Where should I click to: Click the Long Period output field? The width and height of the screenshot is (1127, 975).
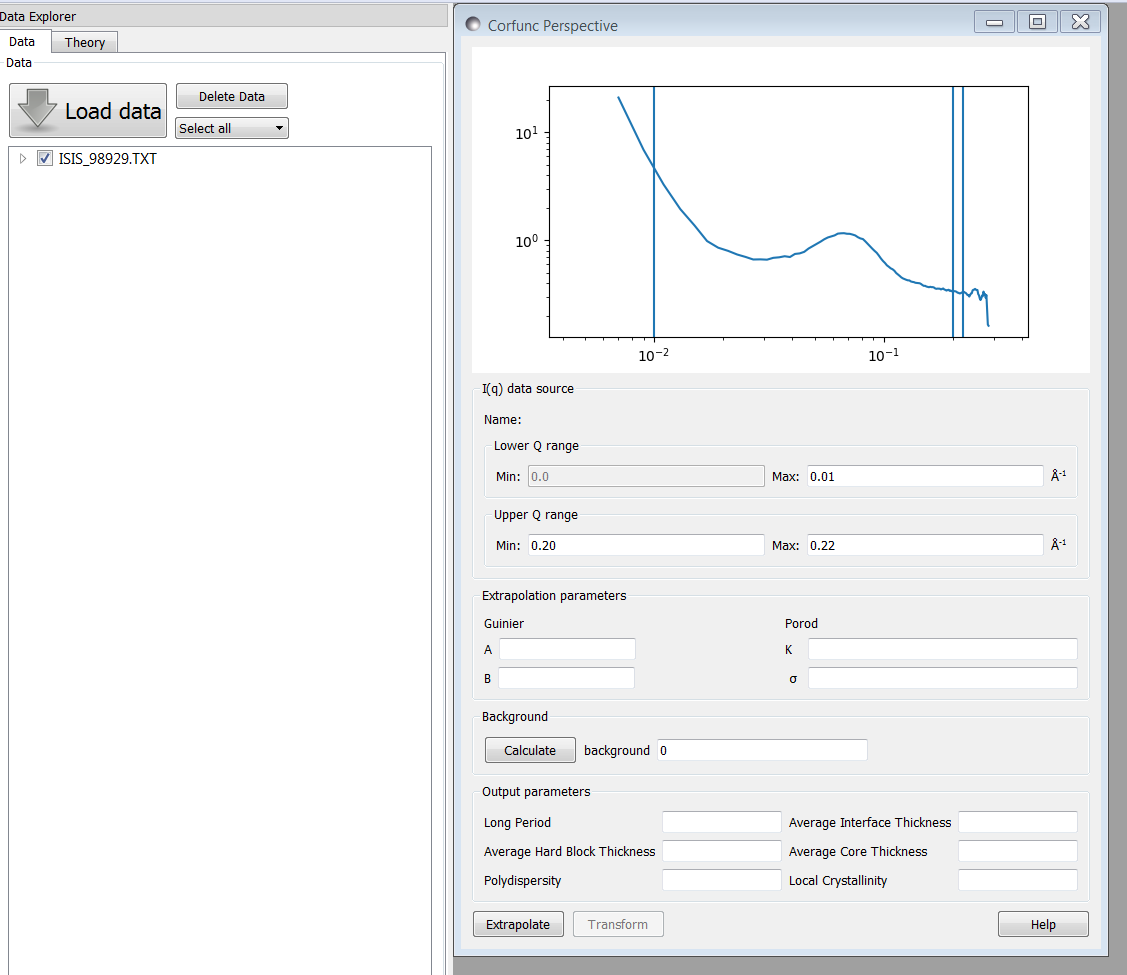pyautogui.click(x=721, y=822)
